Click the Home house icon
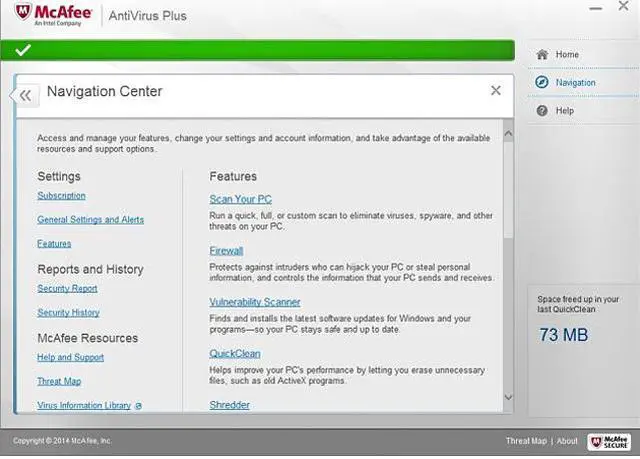This screenshot has width=640, height=459. pyautogui.click(x=541, y=54)
